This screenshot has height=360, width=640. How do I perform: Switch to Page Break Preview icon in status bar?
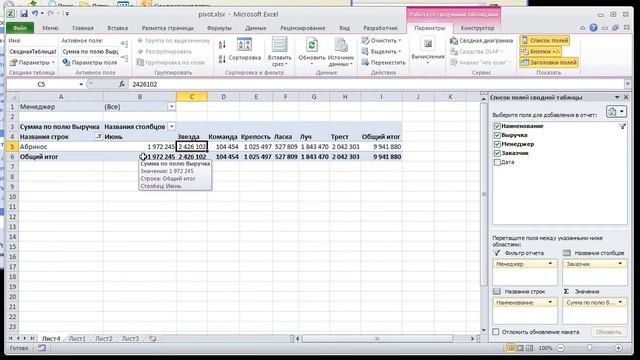point(529,348)
